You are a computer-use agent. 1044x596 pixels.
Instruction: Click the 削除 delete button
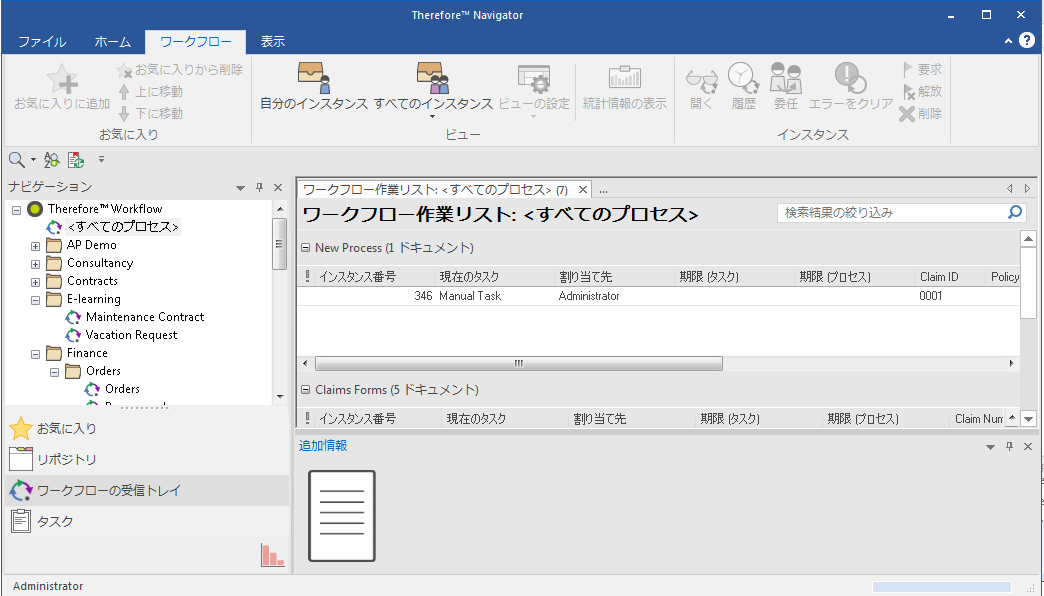click(921, 113)
